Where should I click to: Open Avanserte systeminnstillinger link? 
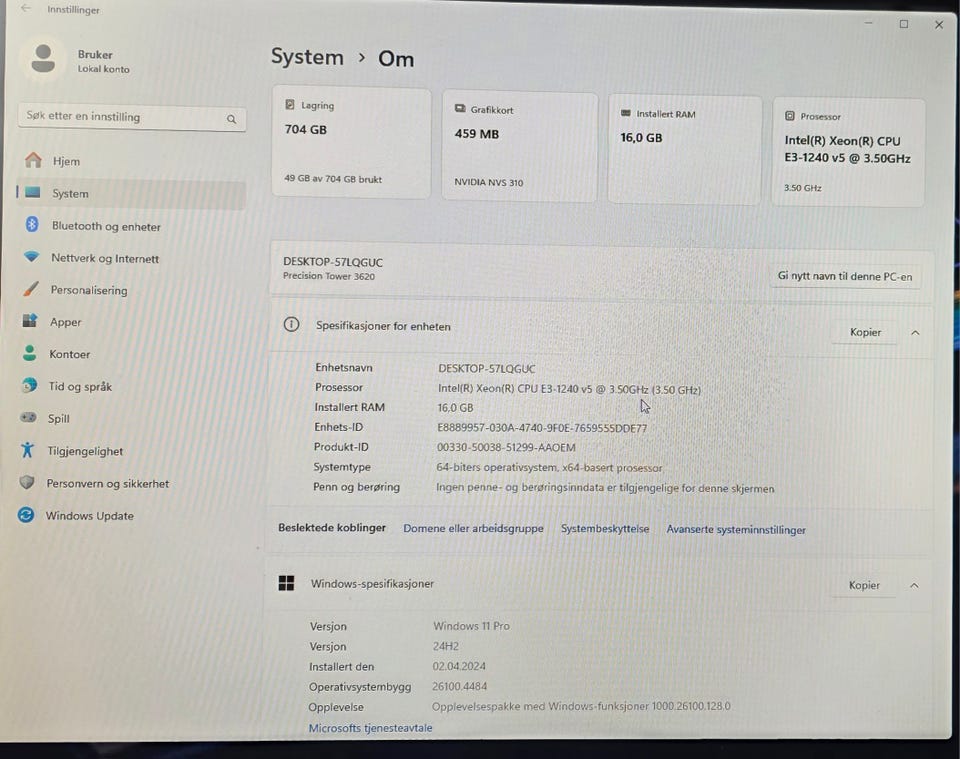736,529
